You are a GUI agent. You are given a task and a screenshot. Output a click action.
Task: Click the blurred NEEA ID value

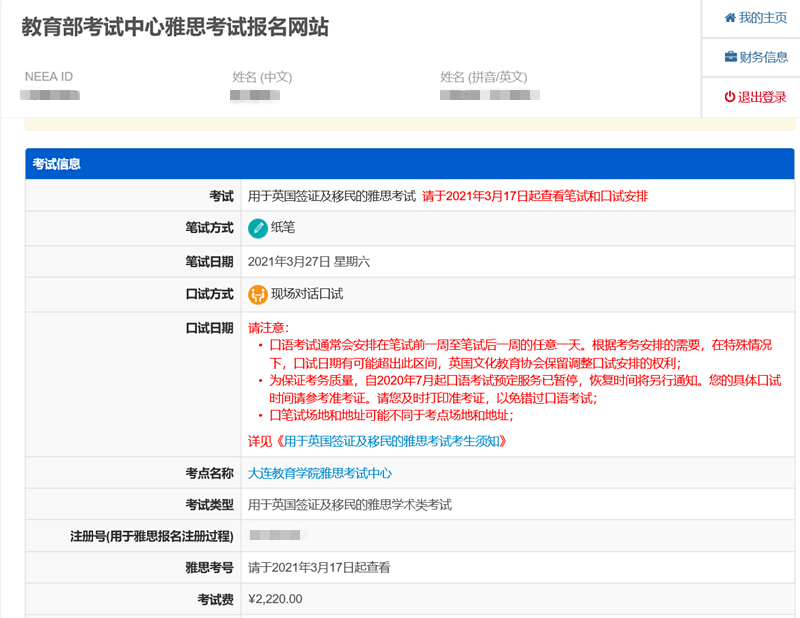click(x=50, y=96)
